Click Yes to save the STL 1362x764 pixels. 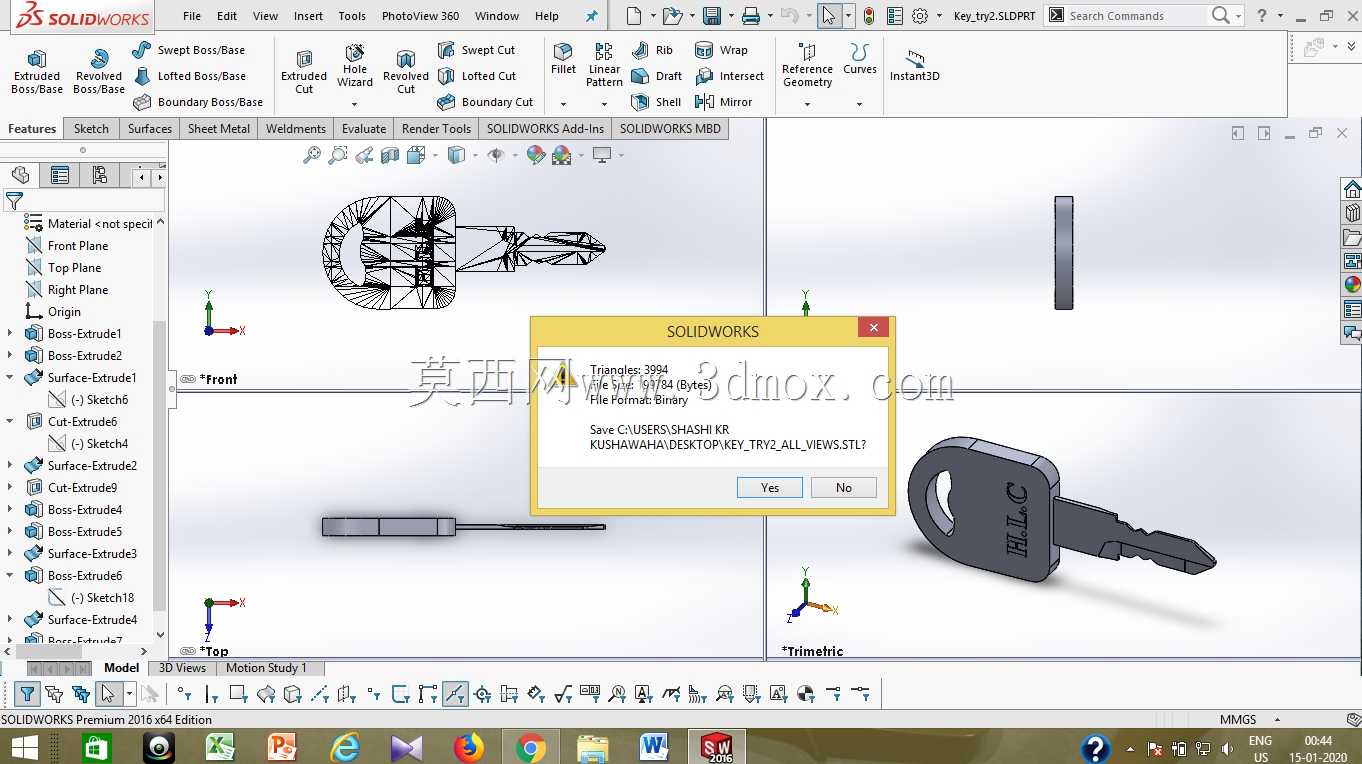click(770, 488)
